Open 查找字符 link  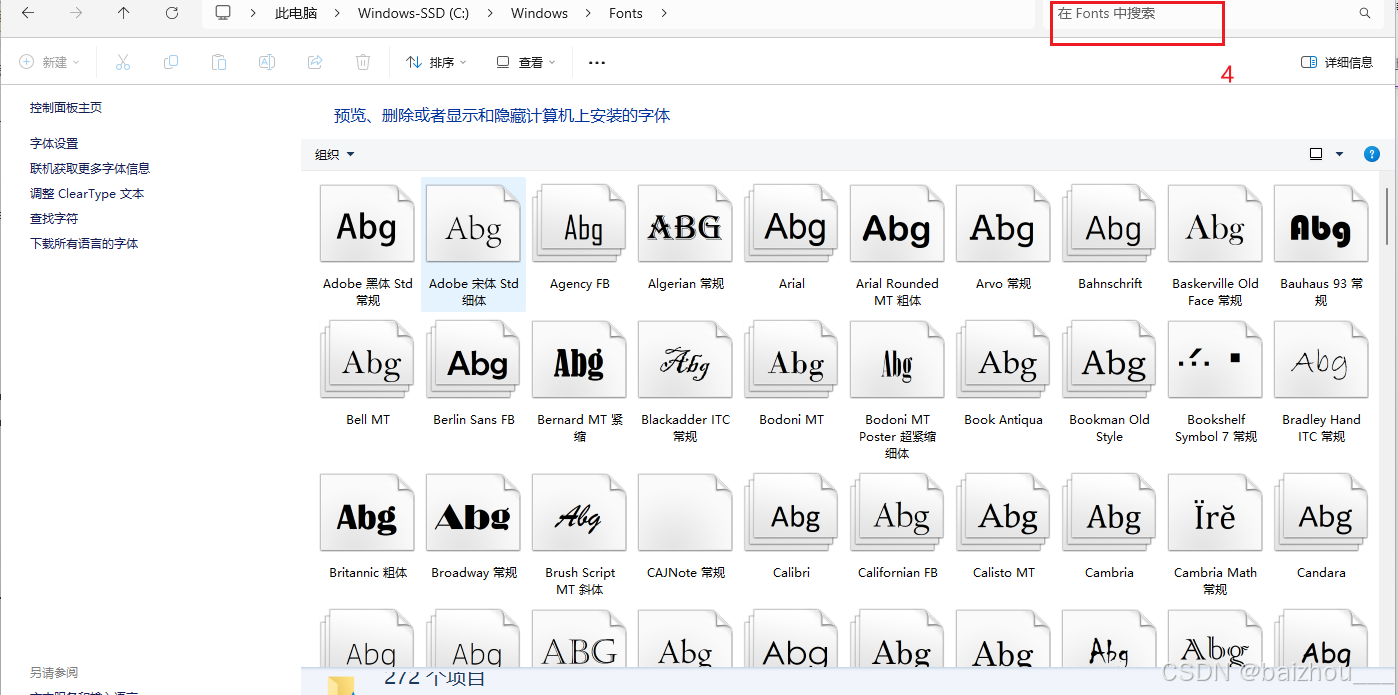tap(54, 218)
